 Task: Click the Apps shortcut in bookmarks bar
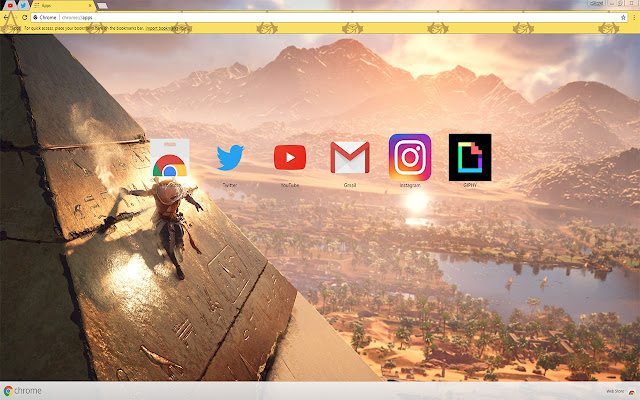click(12, 28)
